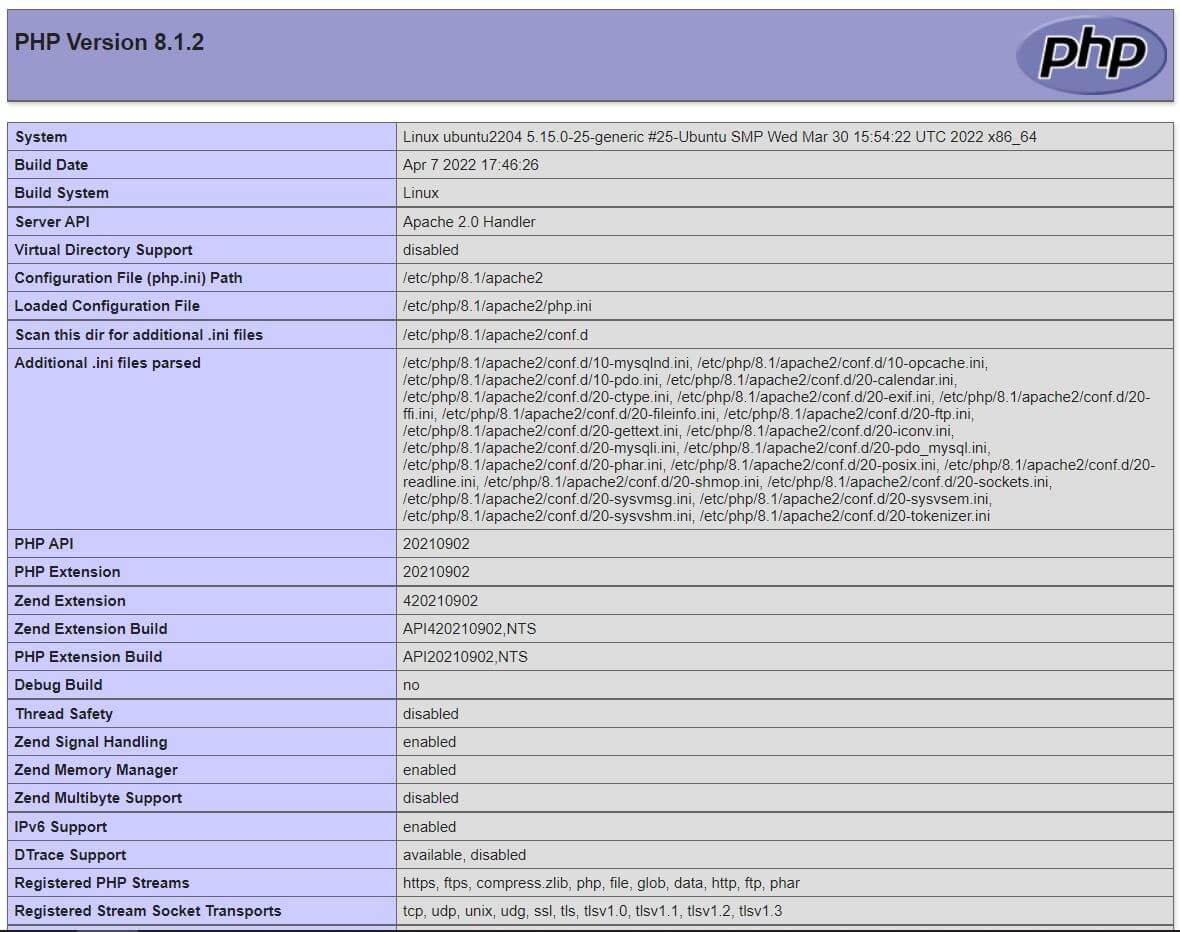
Task: Select 'API420210902,NTS' value
Action: 470,629
